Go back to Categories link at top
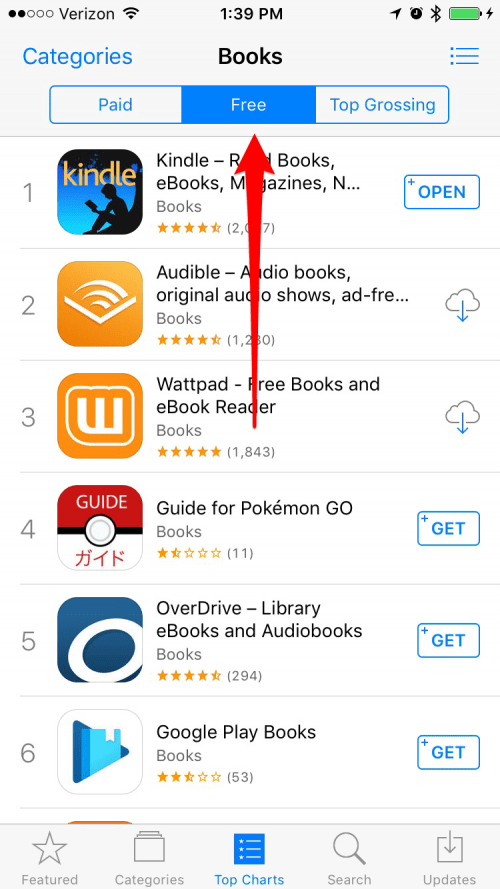 tap(78, 57)
